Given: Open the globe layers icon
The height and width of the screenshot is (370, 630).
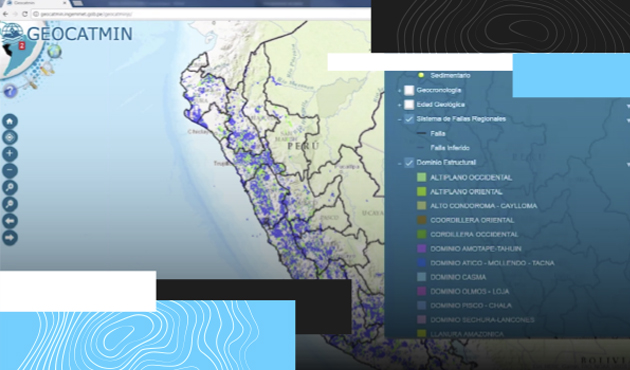Looking at the screenshot, I should tap(54, 51).
